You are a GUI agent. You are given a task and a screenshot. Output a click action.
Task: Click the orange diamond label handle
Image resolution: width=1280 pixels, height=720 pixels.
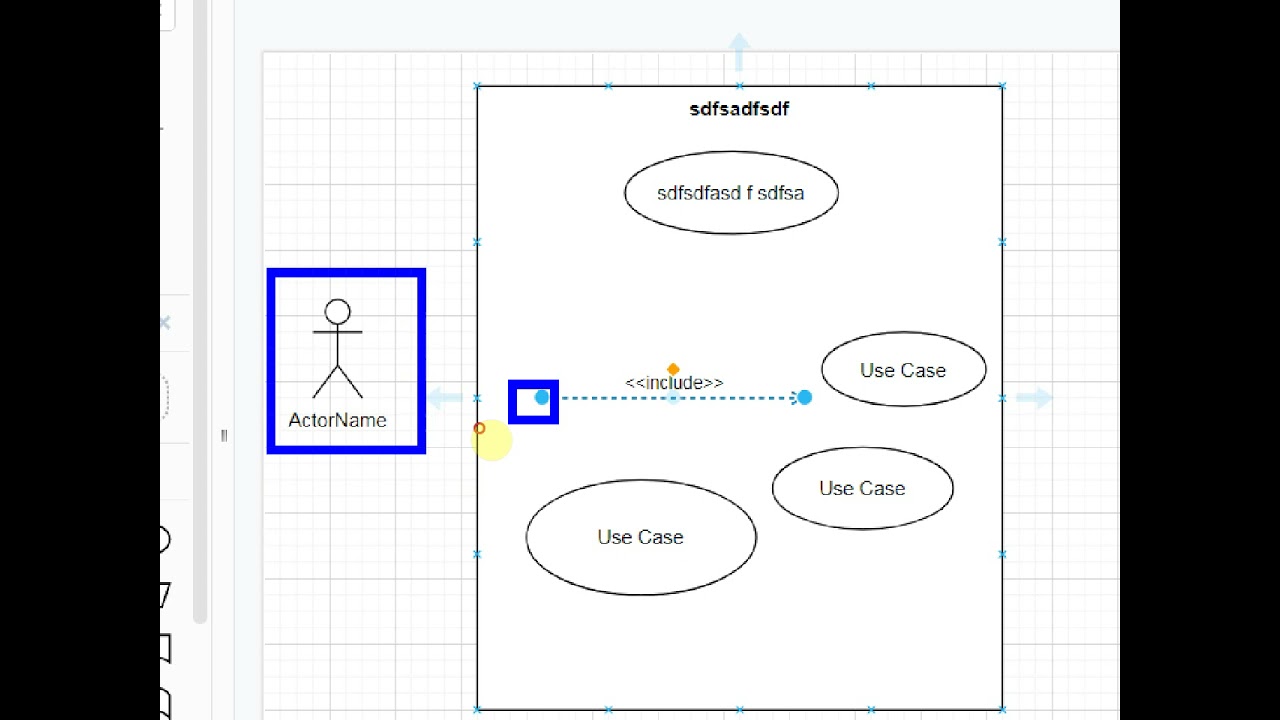(x=673, y=369)
